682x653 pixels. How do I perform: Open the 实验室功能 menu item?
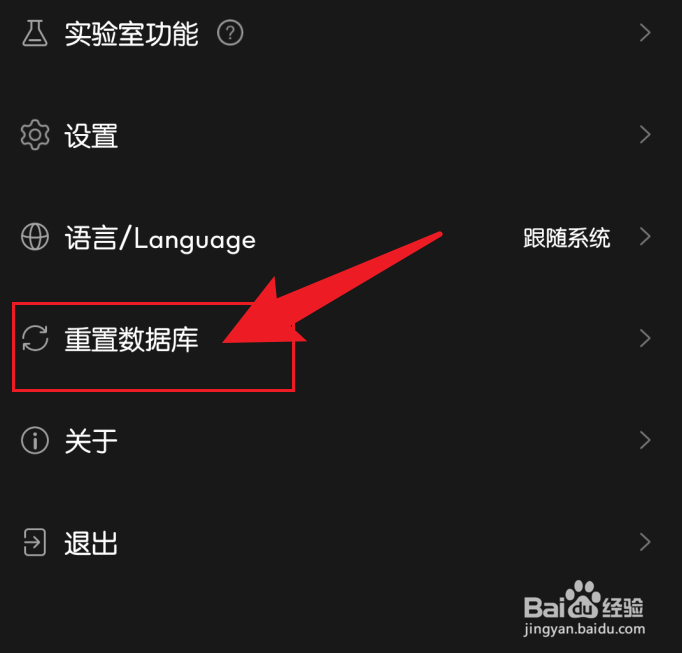pyautogui.click(x=131, y=34)
